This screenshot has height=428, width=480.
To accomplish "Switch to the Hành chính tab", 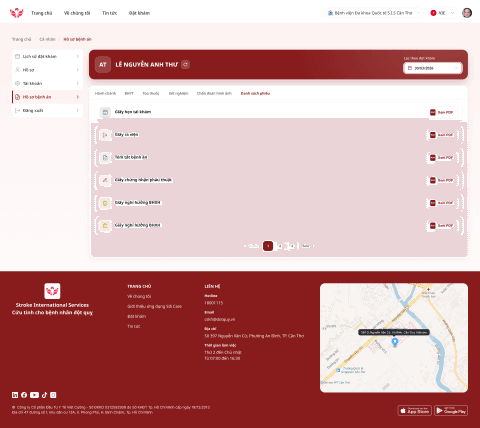I will tap(105, 93).
